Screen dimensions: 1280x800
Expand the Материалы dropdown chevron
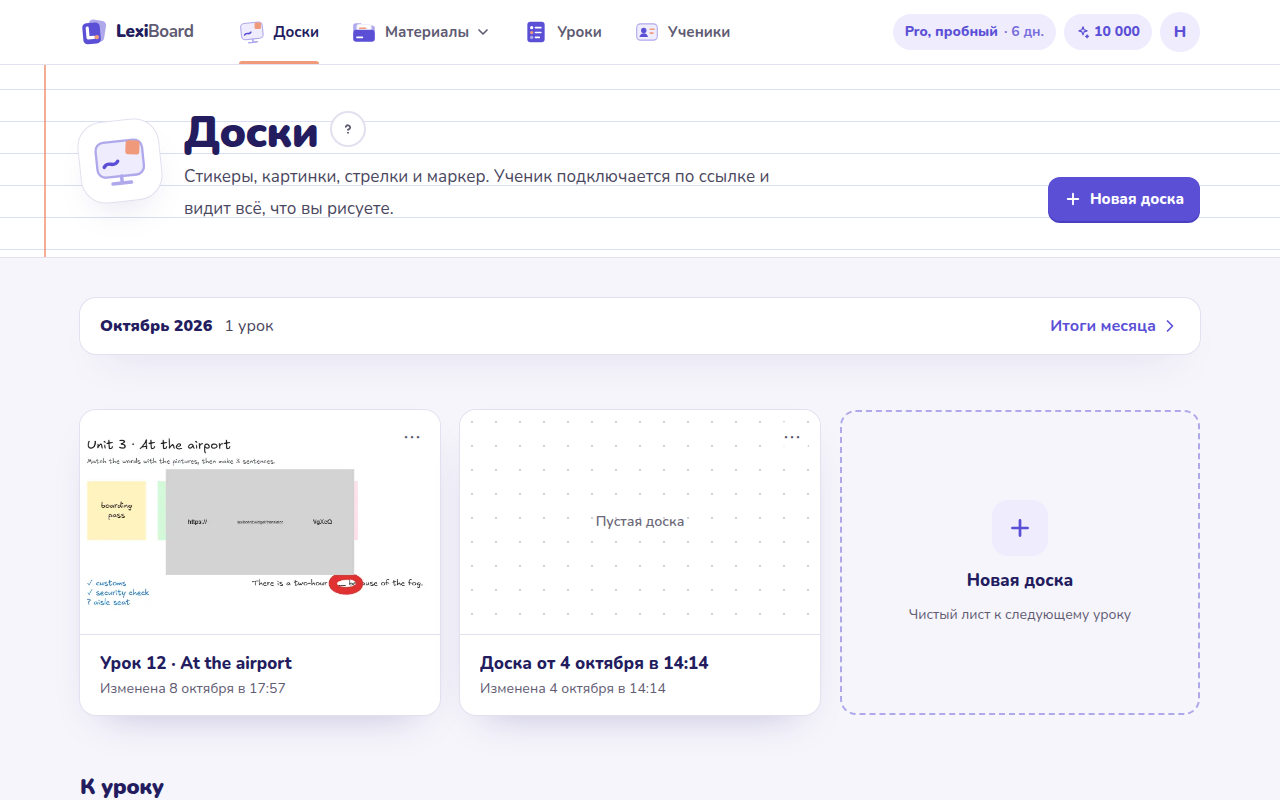(483, 32)
